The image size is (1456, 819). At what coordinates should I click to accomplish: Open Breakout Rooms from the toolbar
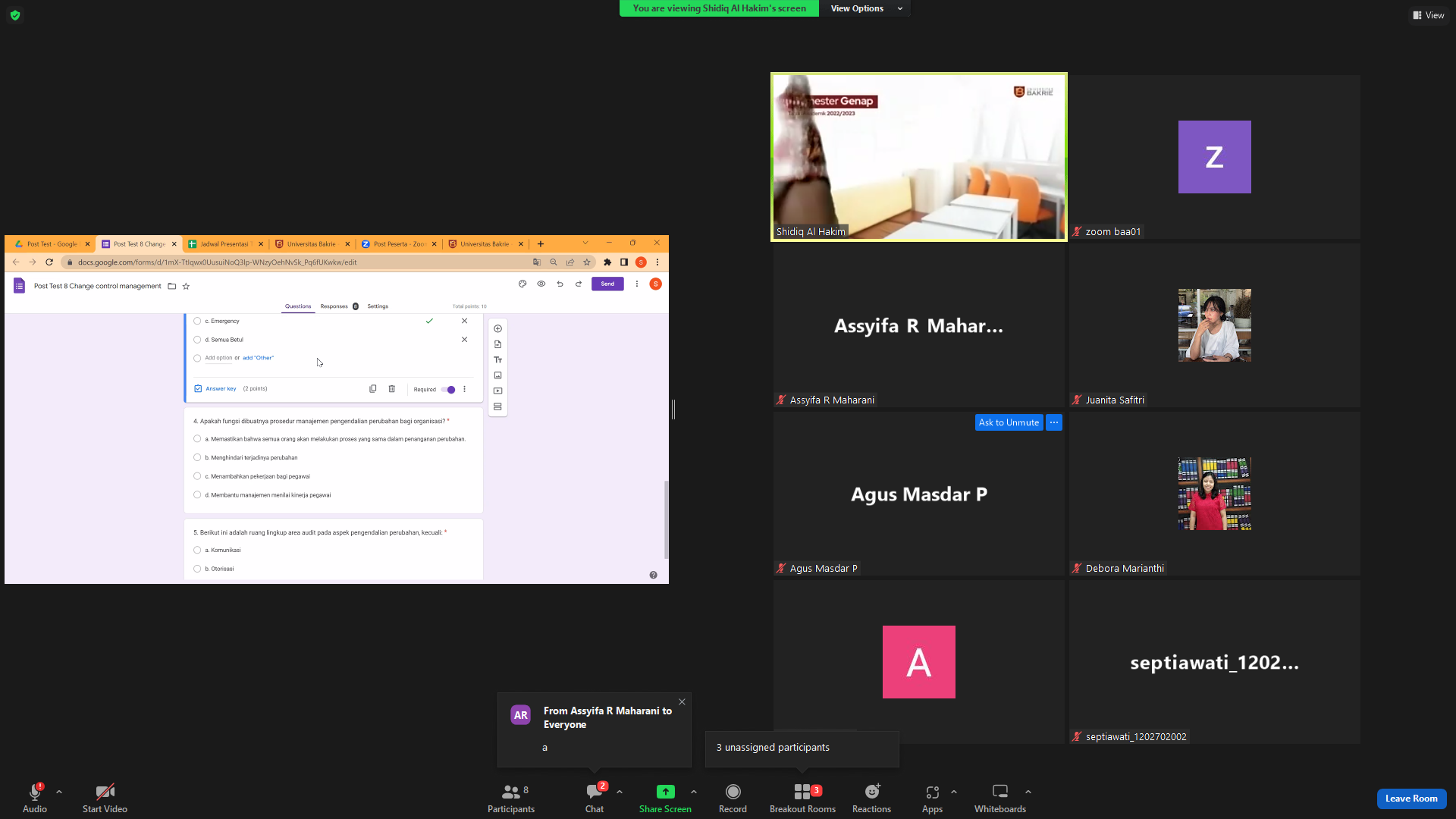802,798
